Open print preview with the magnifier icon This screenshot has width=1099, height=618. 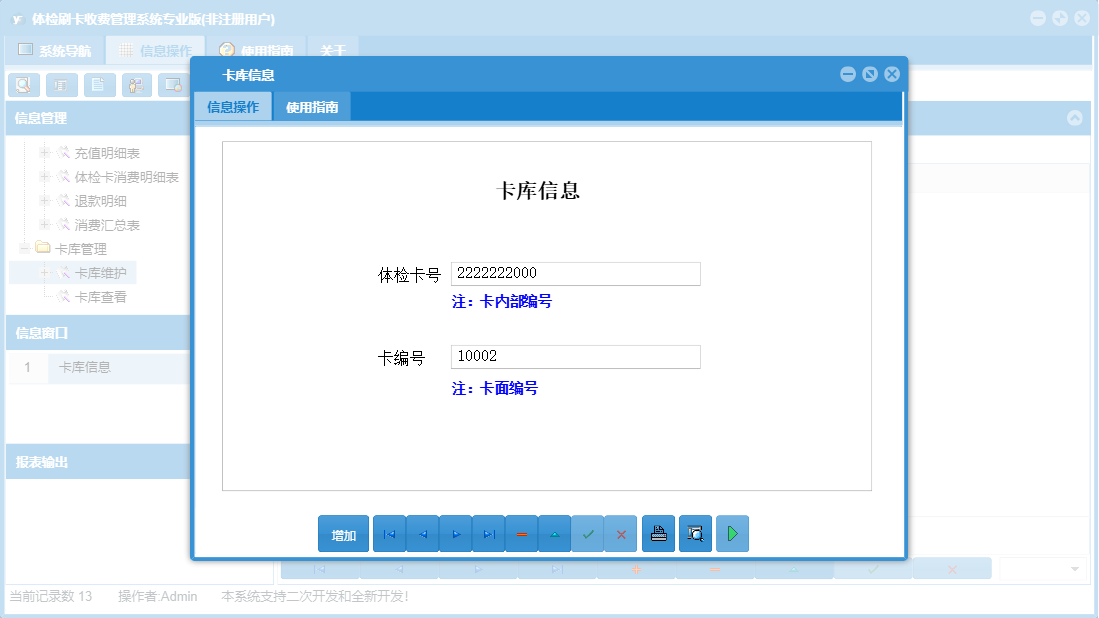694,533
